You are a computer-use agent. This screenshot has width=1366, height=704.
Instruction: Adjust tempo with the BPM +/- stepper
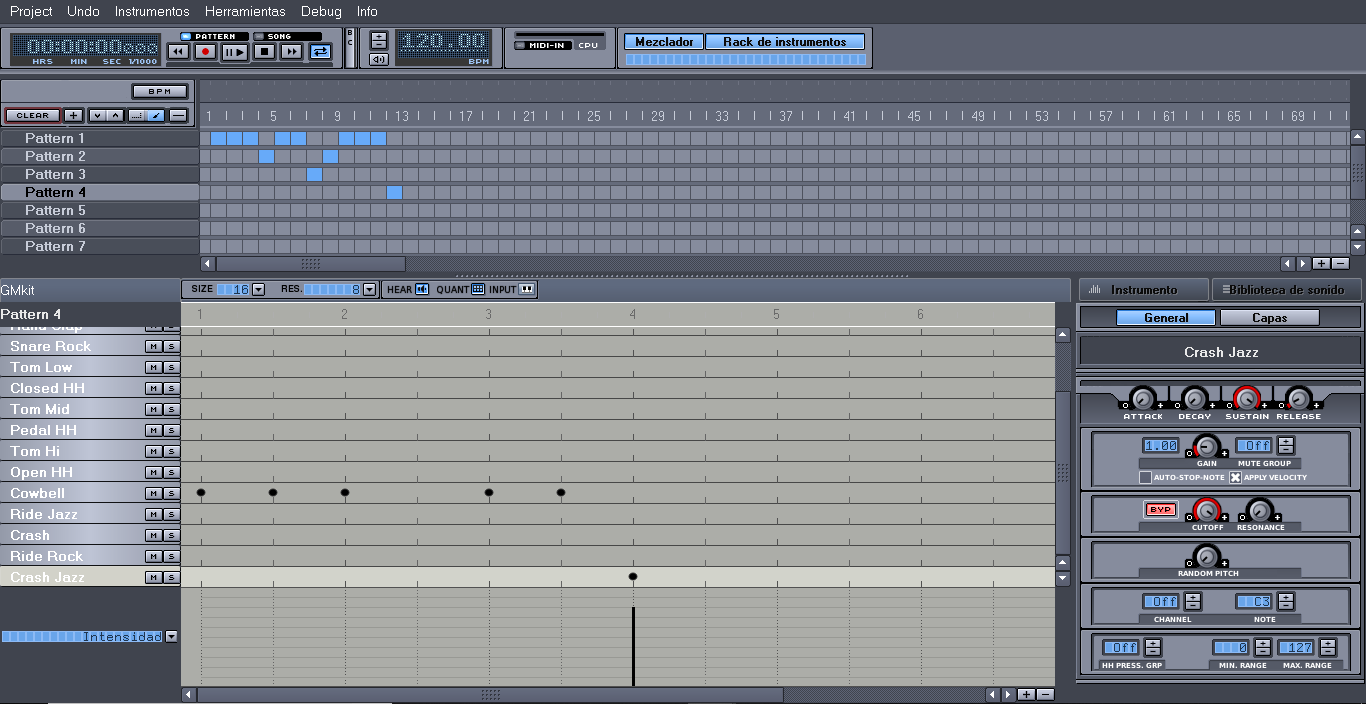[x=379, y=40]
